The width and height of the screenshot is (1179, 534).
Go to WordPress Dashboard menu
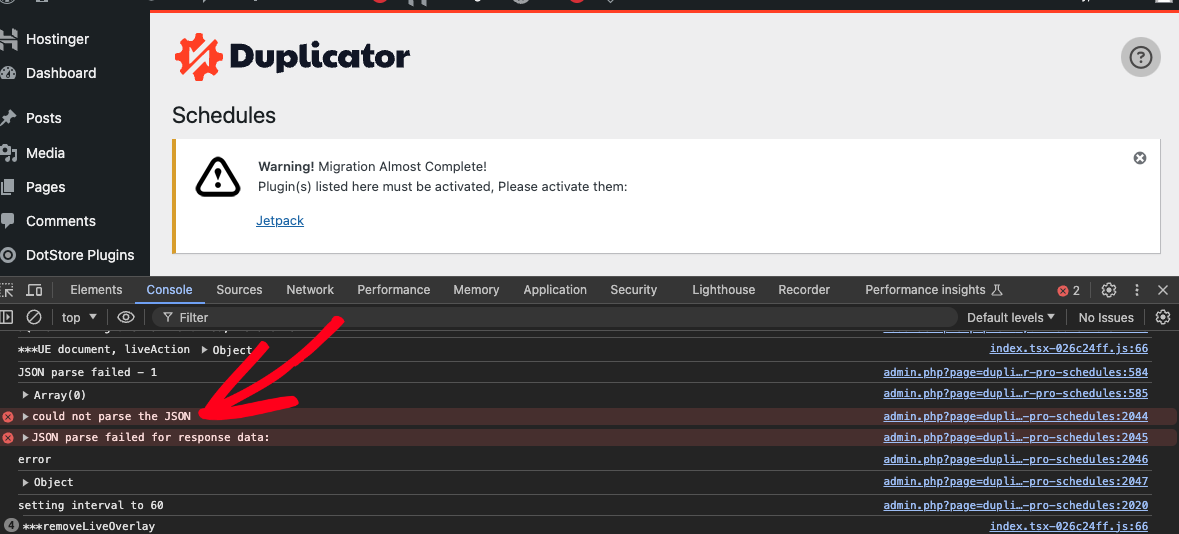point(61,73)
